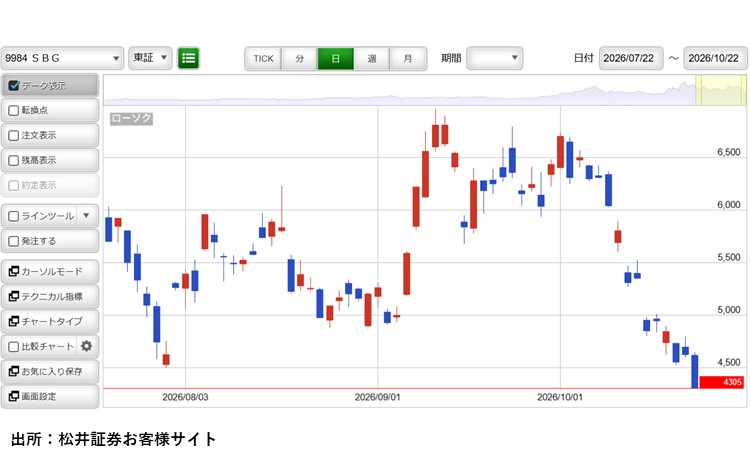750x454 pixels.
Task: Open the green list menu icon
Action: coord(188,58)
